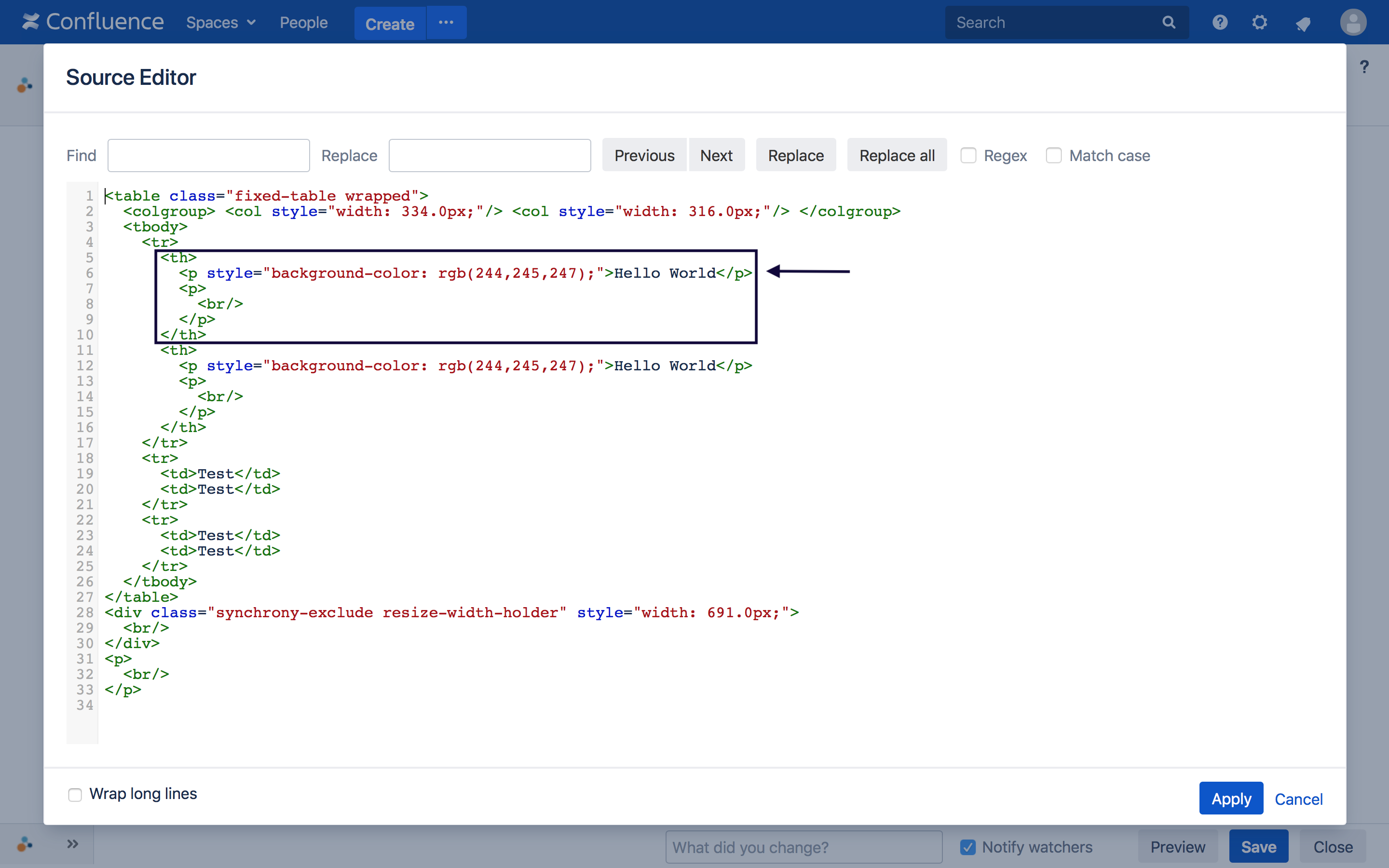The width and height of the screenshot is (1389, 868).
Task: Enable Match case searching
Action: 1054,156
